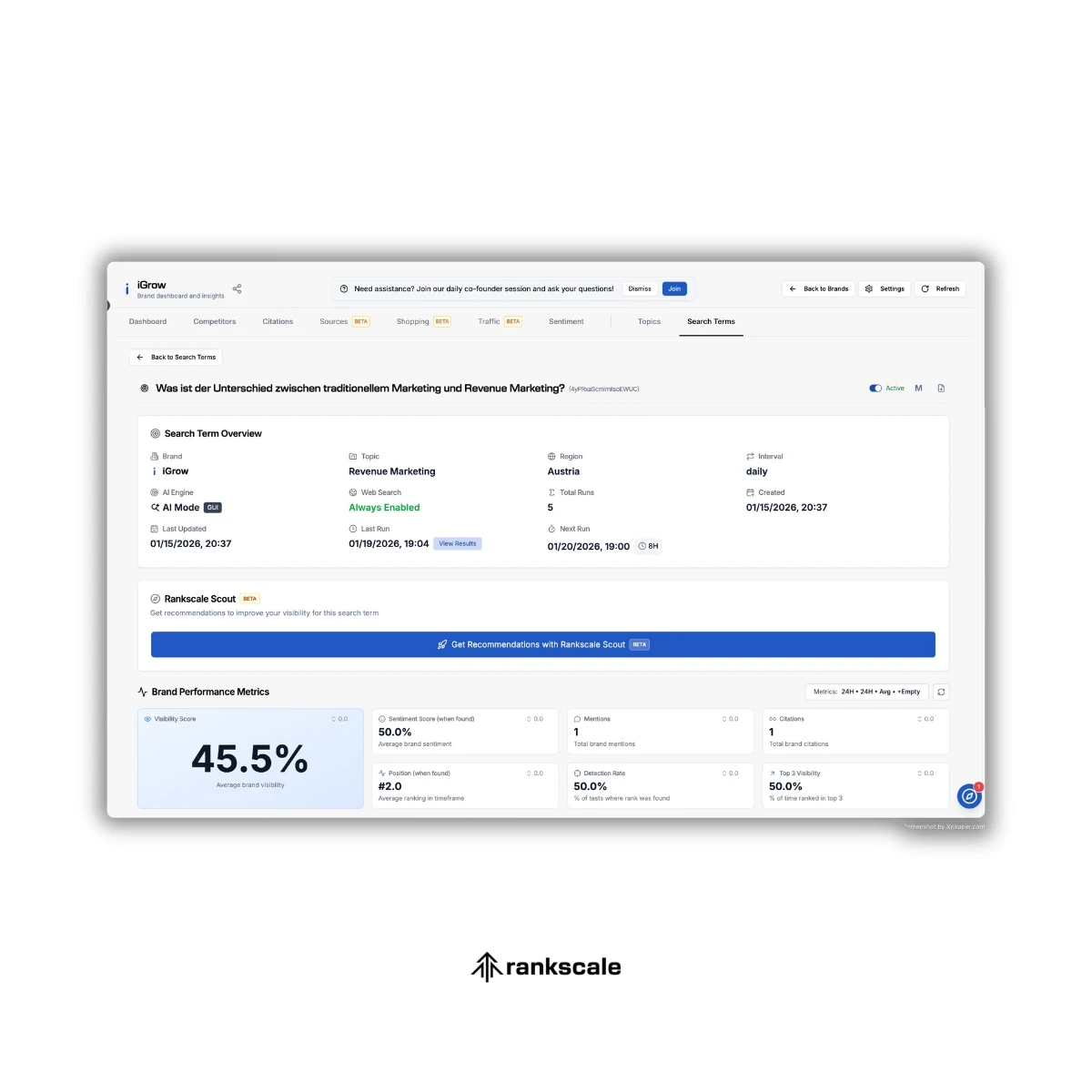This screenshot has width=1092, height=1092.
Task: Open the Citations tab
Action: pyautogui.click(x=278, y=321)
